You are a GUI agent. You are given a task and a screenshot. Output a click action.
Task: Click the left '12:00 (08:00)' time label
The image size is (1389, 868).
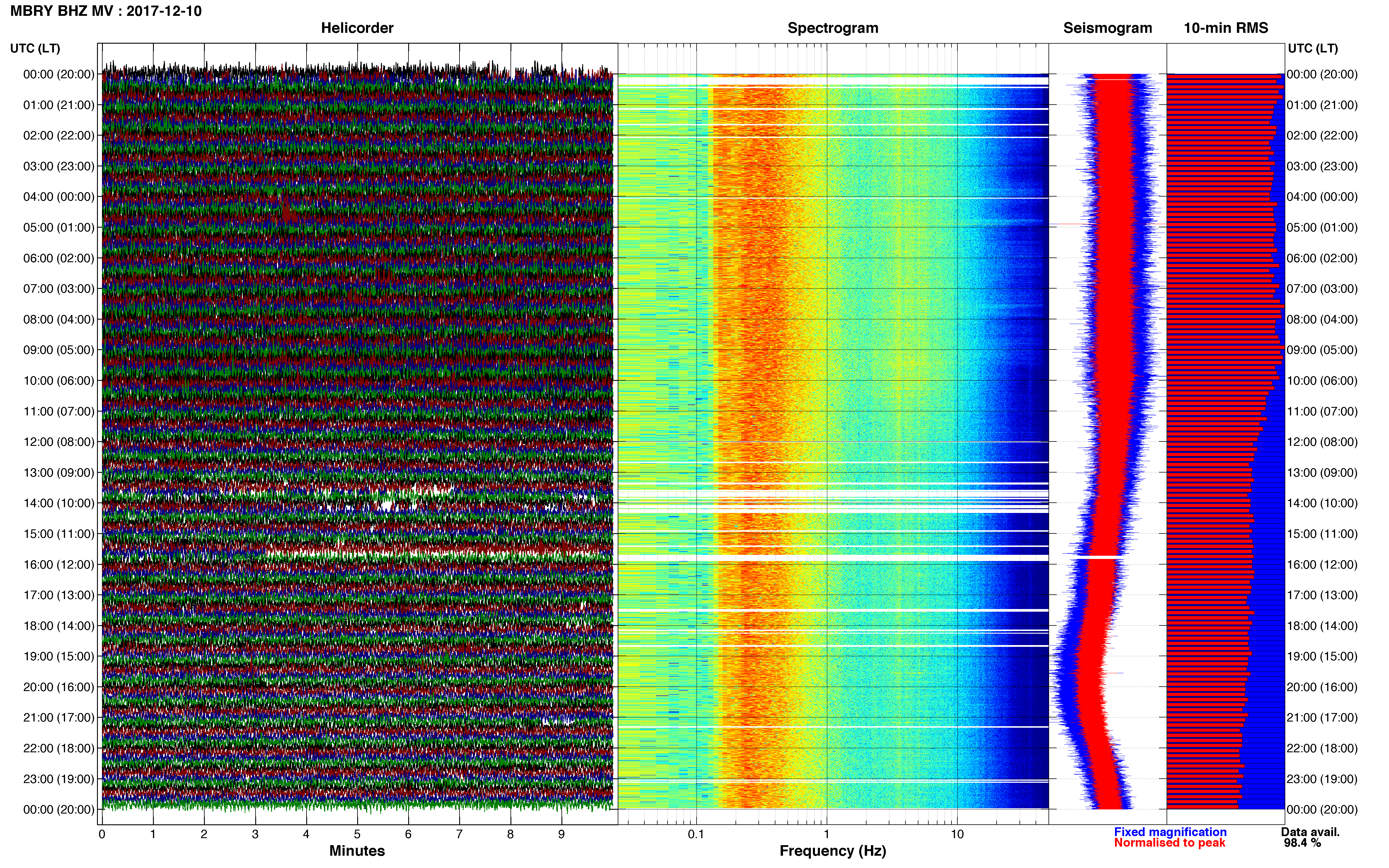[59, 442]
